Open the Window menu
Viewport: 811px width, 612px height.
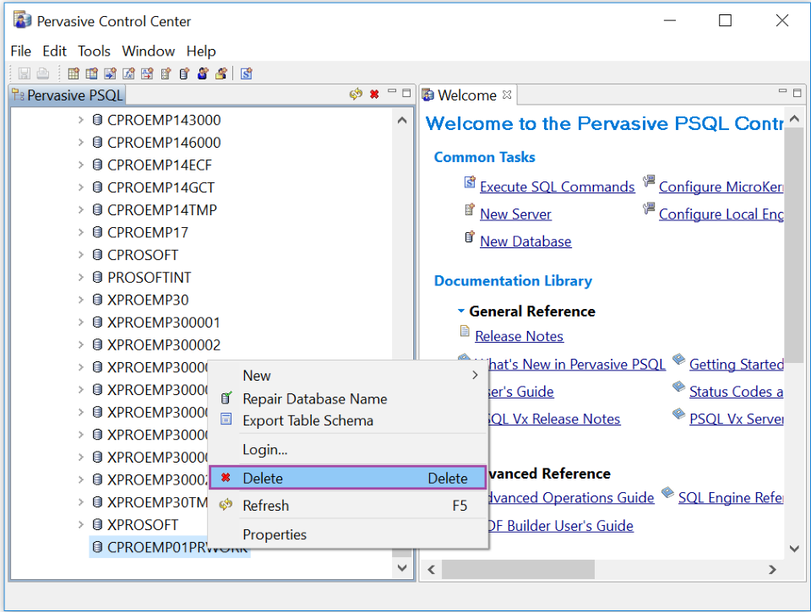coord(148,51)
